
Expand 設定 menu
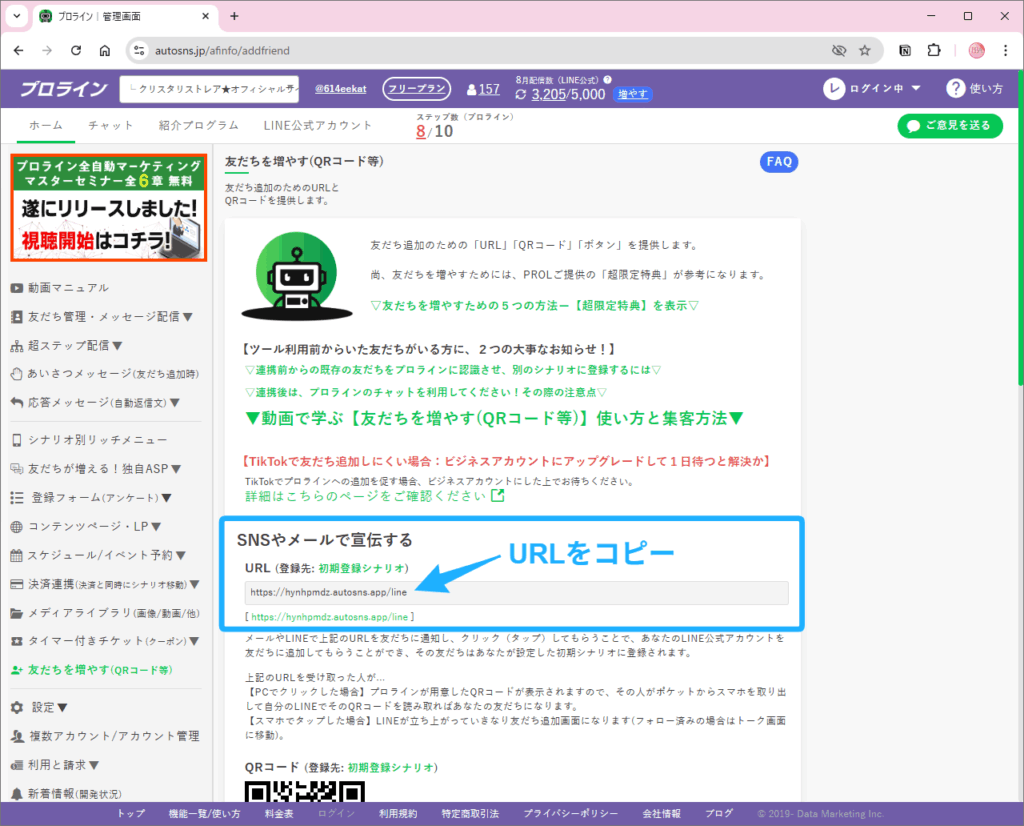click(39, 707)
